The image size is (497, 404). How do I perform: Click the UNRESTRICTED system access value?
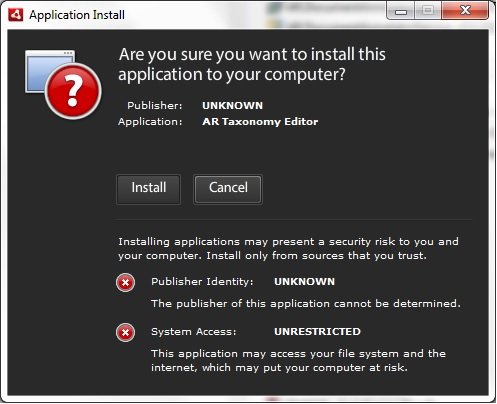(317, 332)
